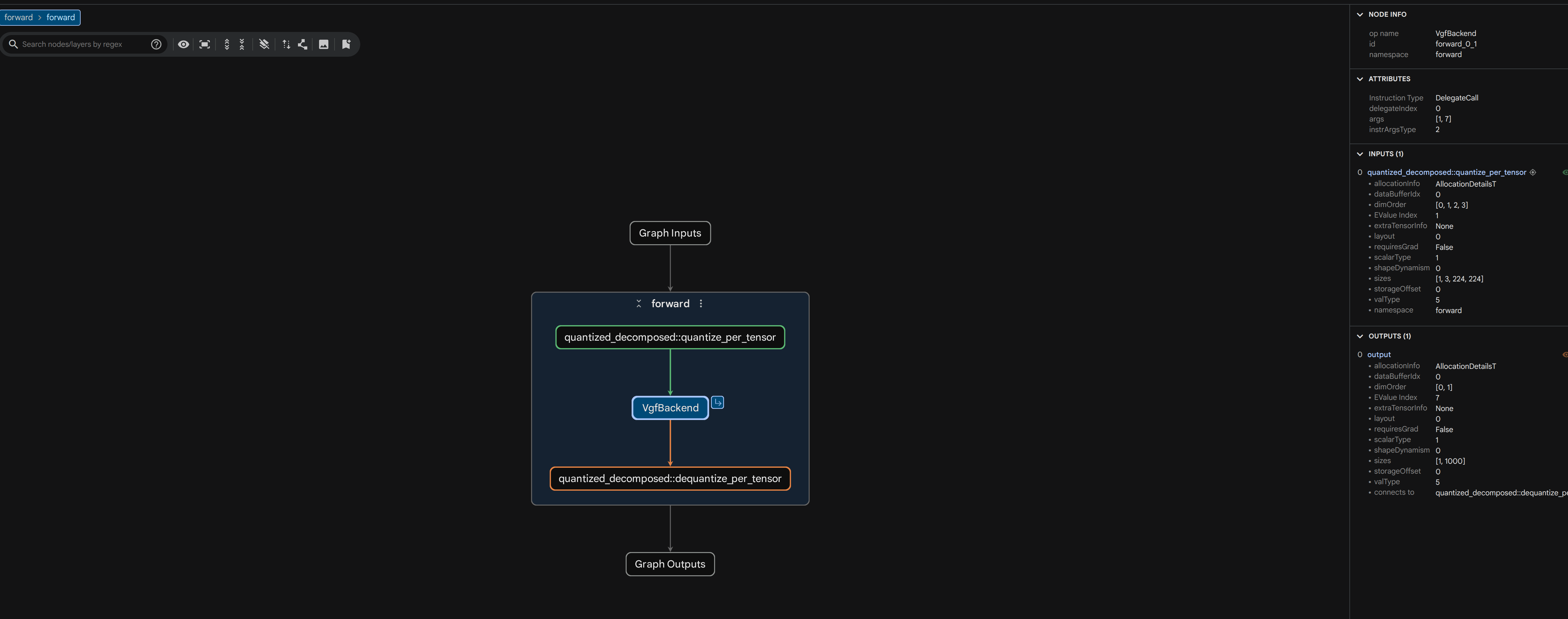Open search help via question mark icon

click(x=157, y=44)
